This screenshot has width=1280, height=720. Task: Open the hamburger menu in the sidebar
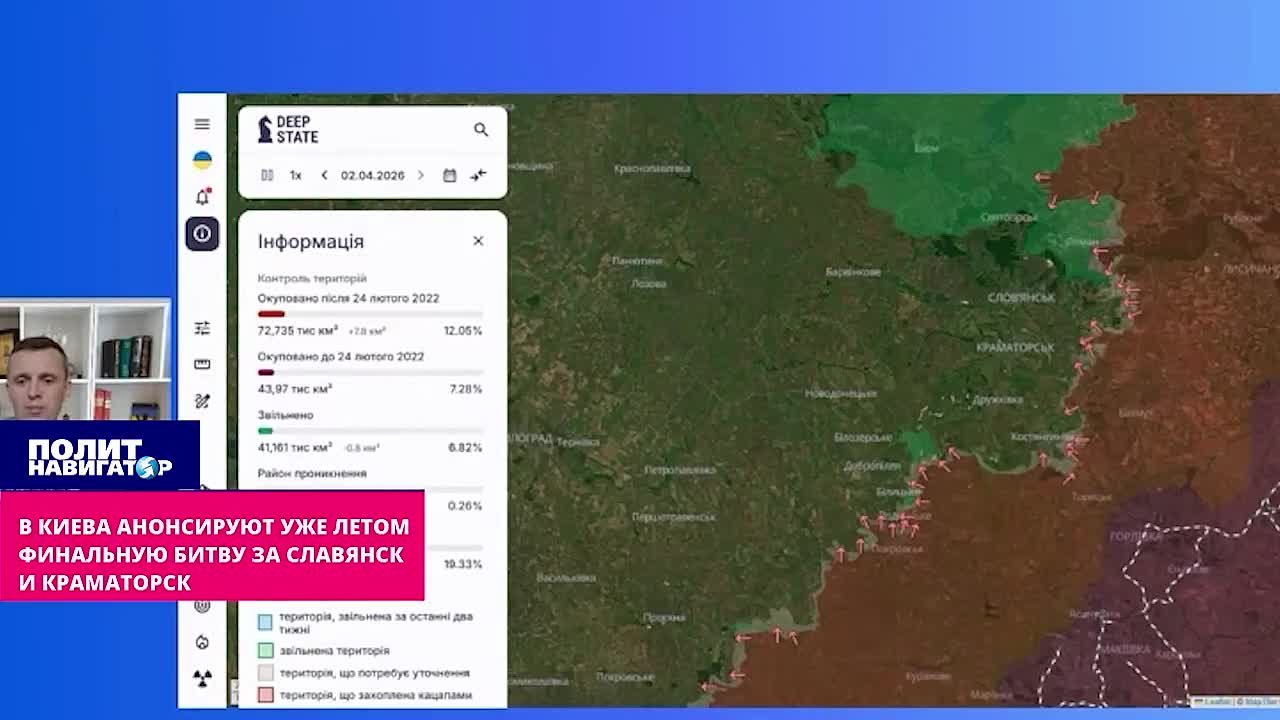pyautogui.click(x=202, y=124)
